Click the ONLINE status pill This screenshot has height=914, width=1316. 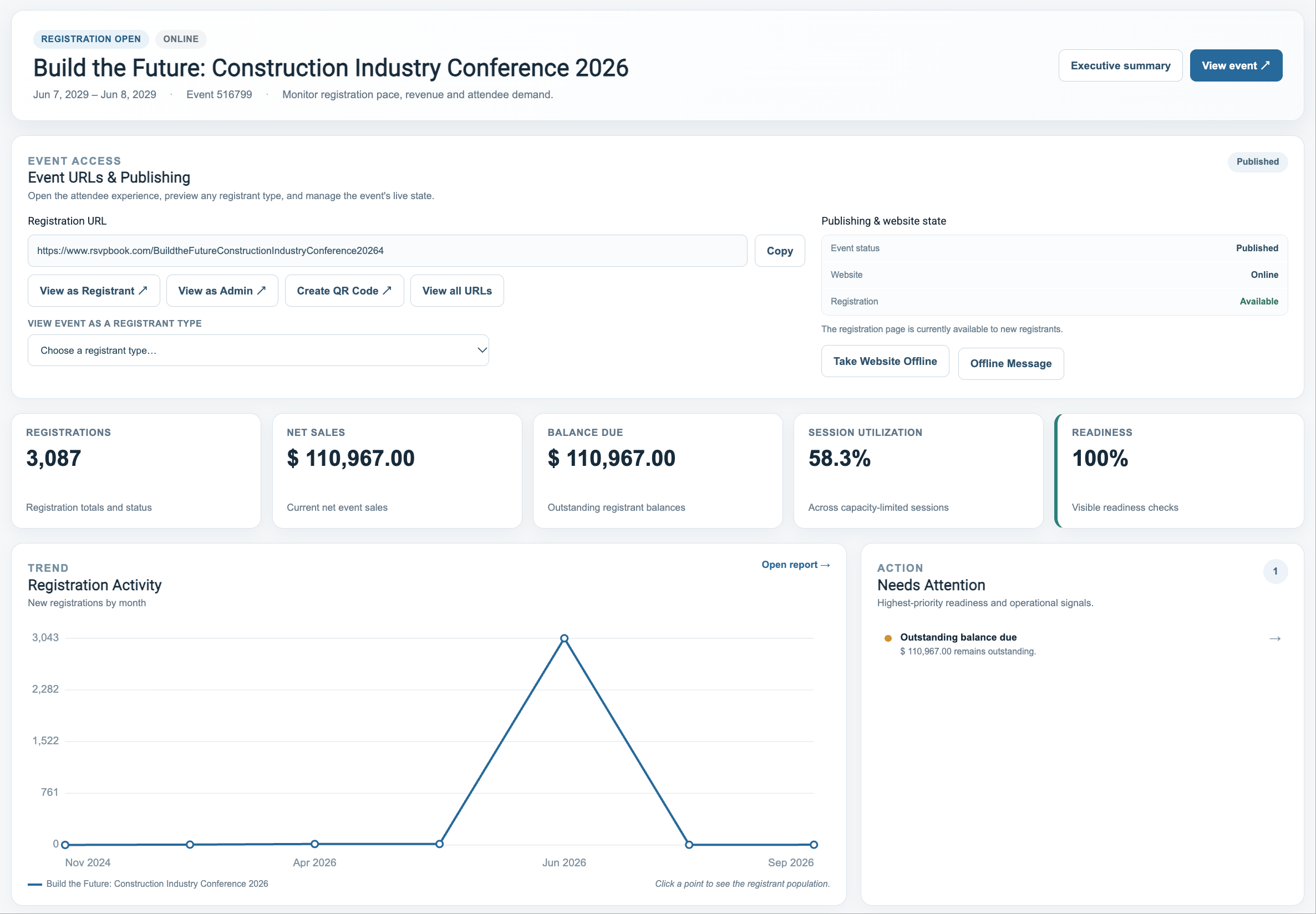[x=181, y=39]
